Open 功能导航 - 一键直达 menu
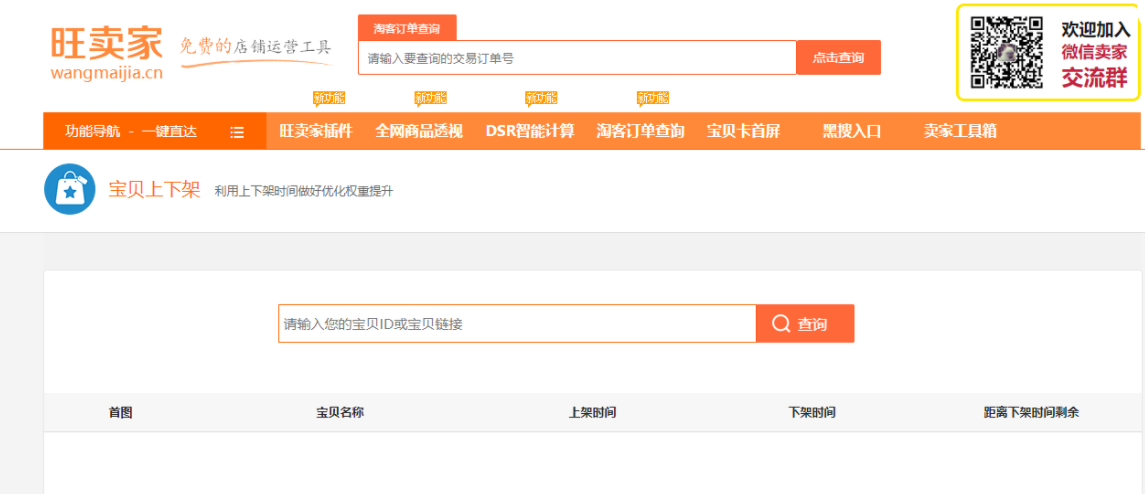1145x494 pixels. [x=155, y=132]
